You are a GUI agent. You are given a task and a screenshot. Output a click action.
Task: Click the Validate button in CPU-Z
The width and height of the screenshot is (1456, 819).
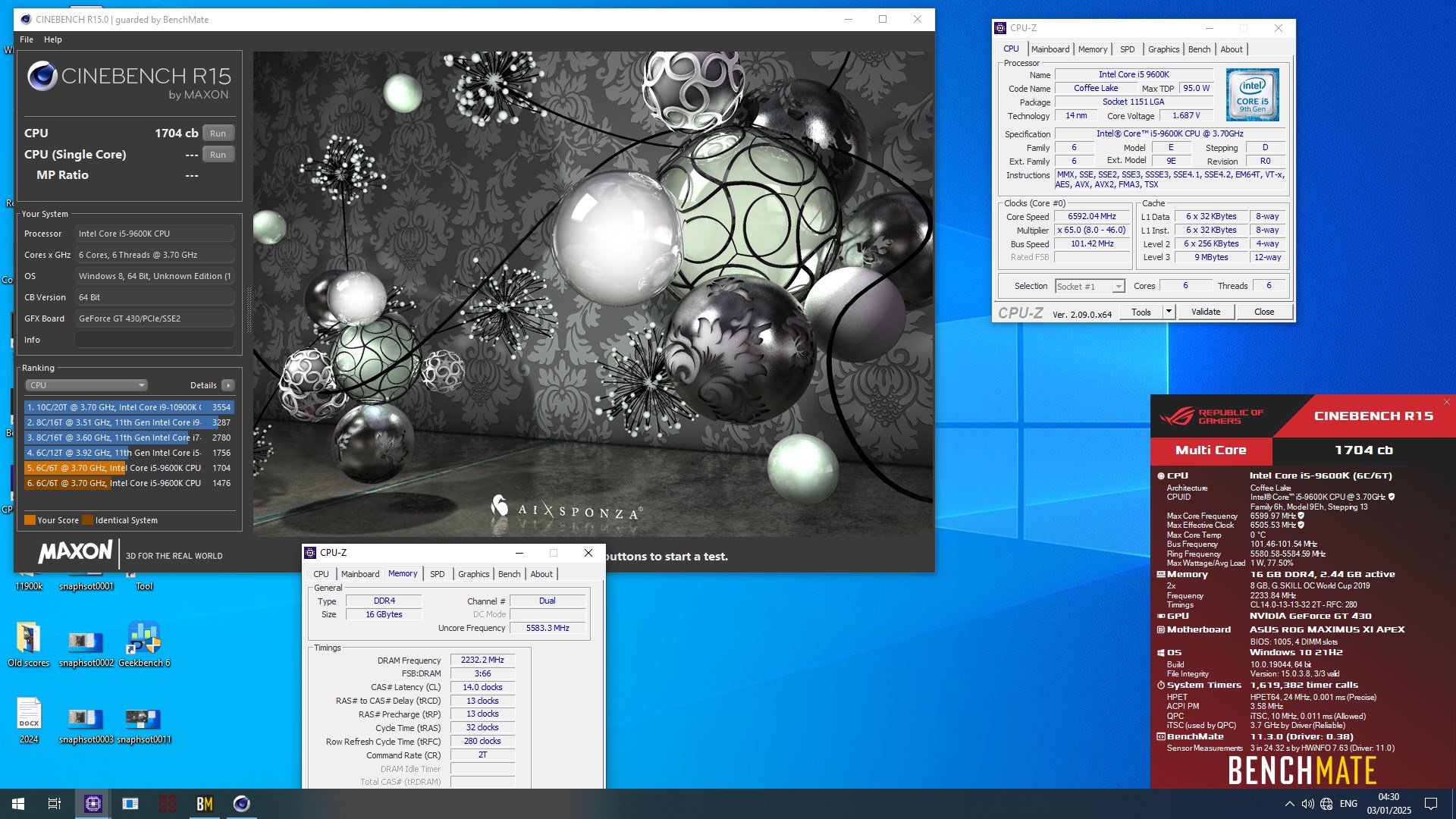1206,312
